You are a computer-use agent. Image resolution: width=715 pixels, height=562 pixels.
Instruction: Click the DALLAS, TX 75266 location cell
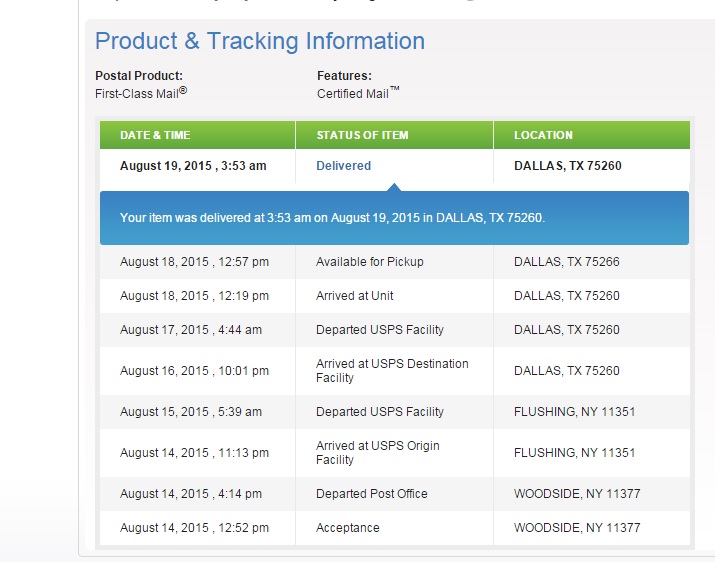(566, 262)
